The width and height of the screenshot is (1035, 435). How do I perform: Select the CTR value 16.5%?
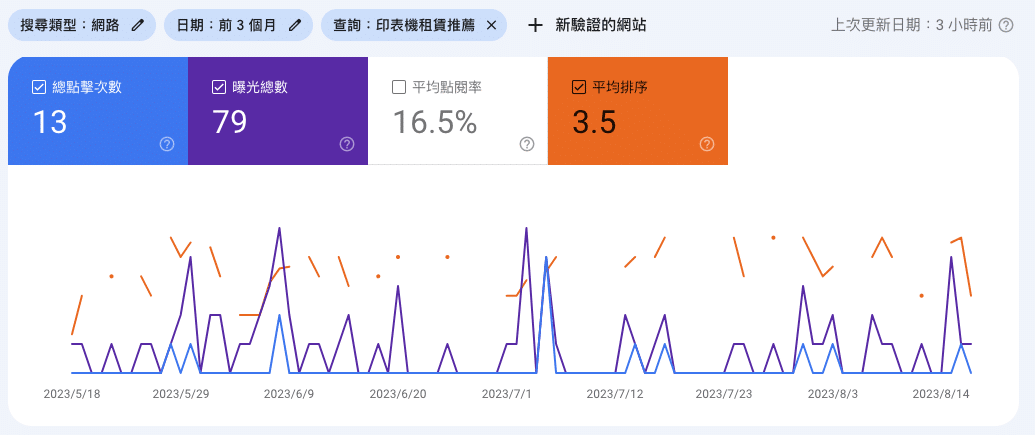coord(434,122)
